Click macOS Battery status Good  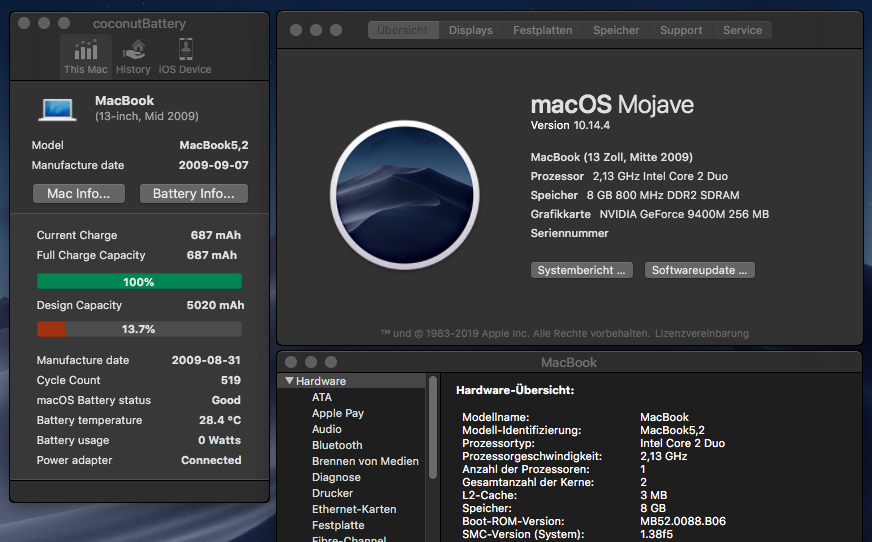point(226,400)
